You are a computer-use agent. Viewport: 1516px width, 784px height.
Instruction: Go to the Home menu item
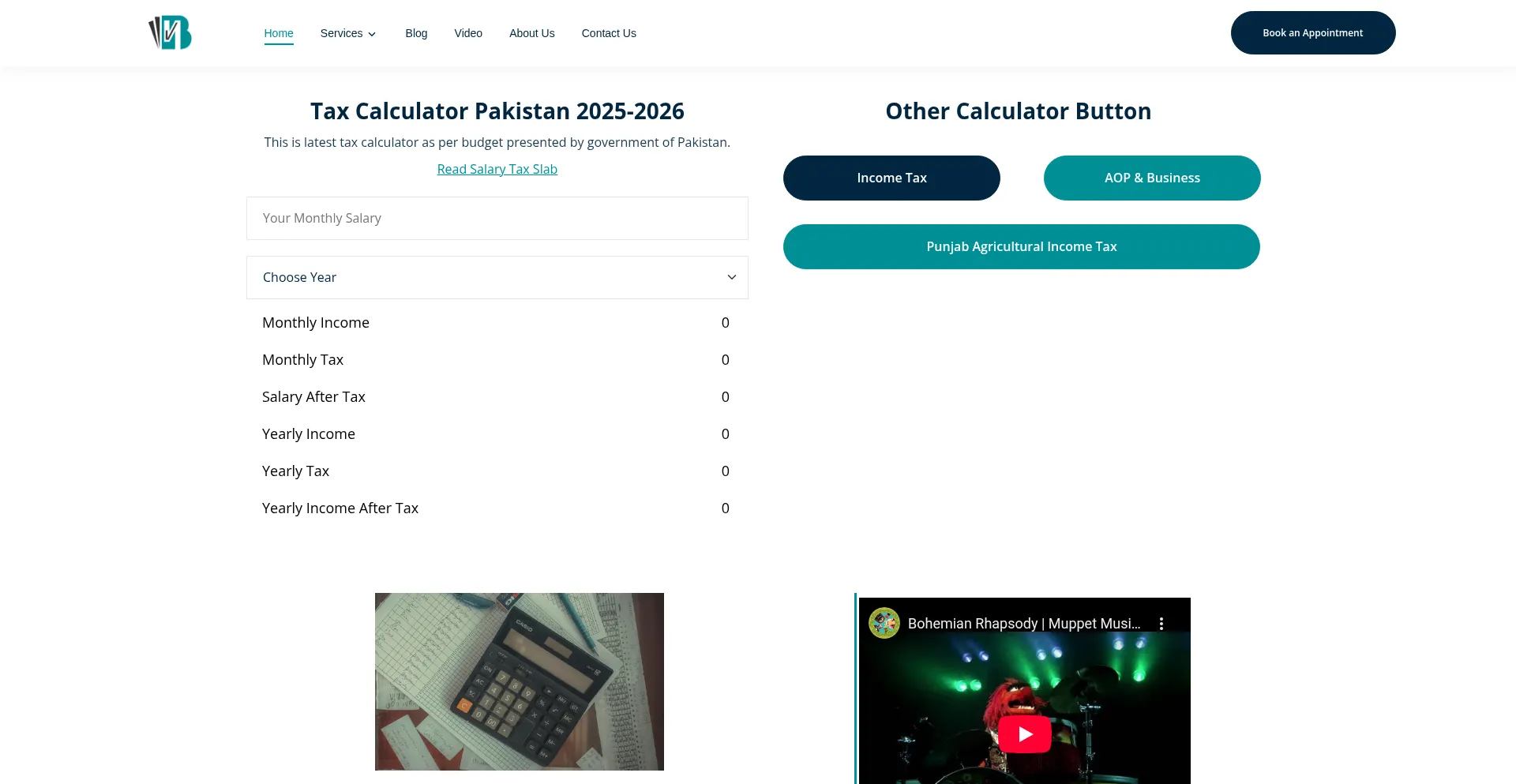click(278, 33)
